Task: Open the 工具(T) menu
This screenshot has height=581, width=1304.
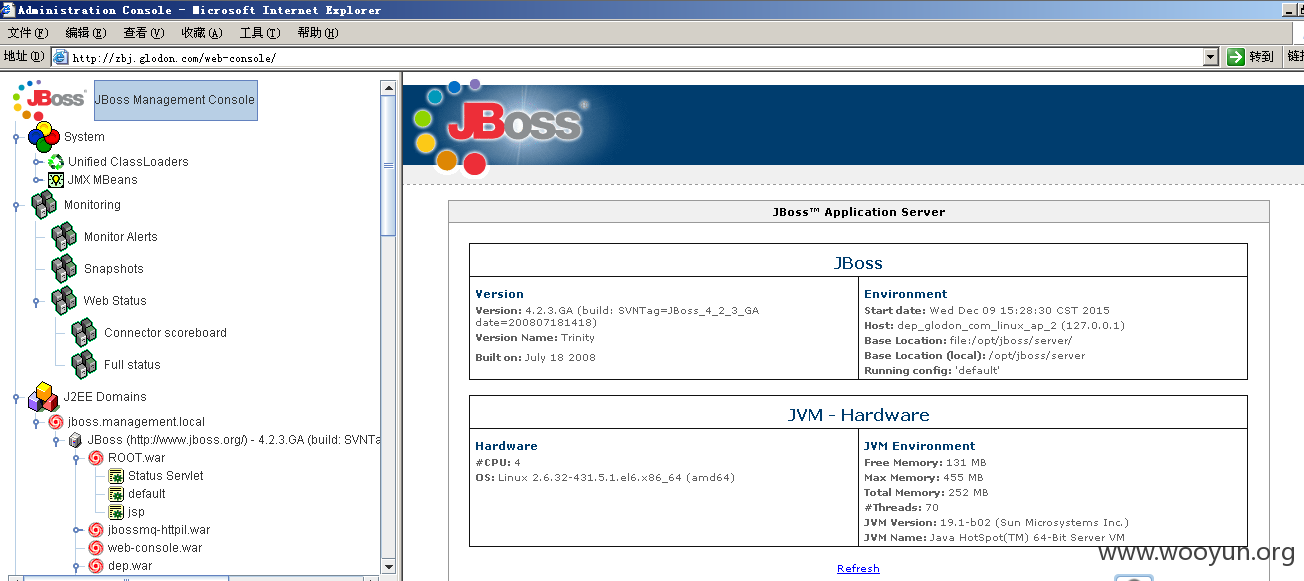Action: (x=259, y=33)
